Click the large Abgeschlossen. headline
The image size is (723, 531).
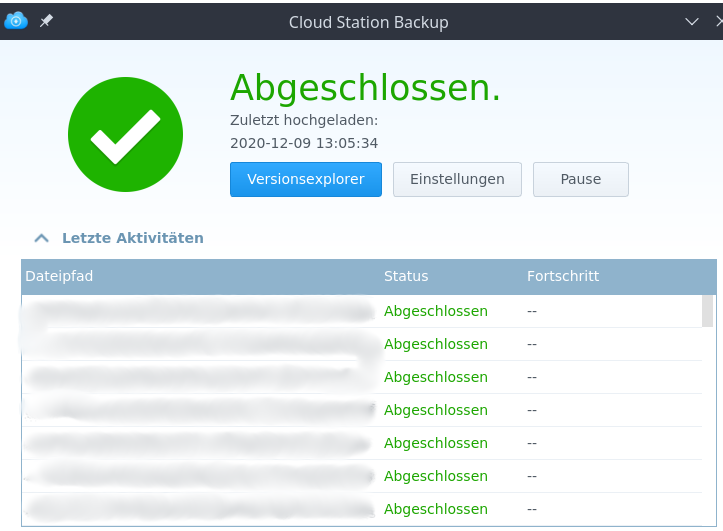tap(365, 87)
